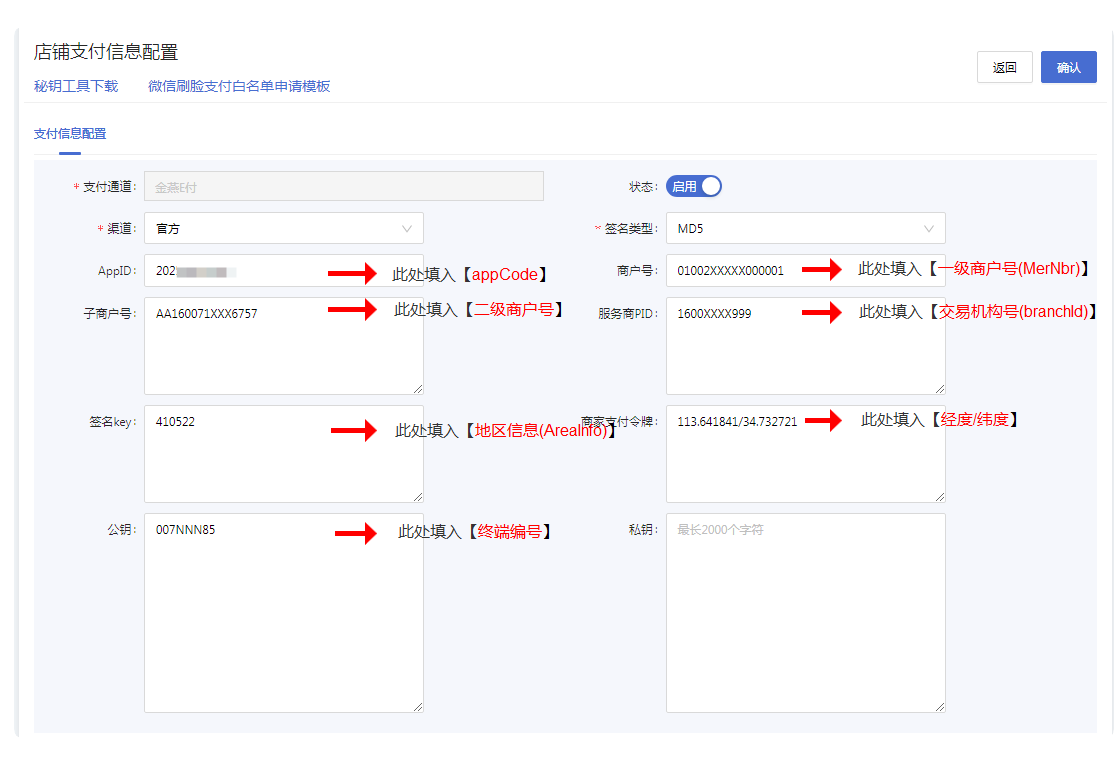Open the 微信刷脸支付白名单申请模板 link
This screenshot has height=759, width=1119.
(x=239, y=86)
